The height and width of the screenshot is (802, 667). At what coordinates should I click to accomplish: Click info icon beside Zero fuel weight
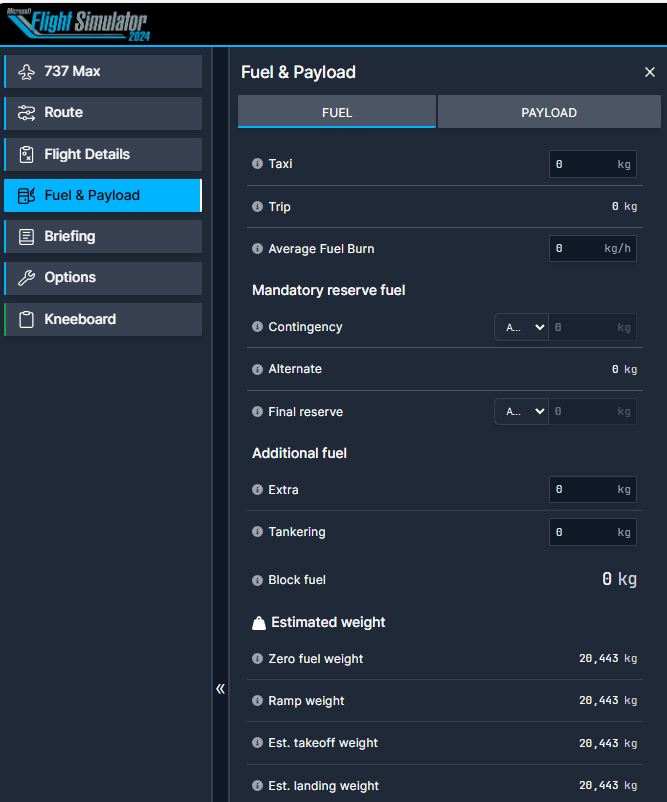(257, 659)
